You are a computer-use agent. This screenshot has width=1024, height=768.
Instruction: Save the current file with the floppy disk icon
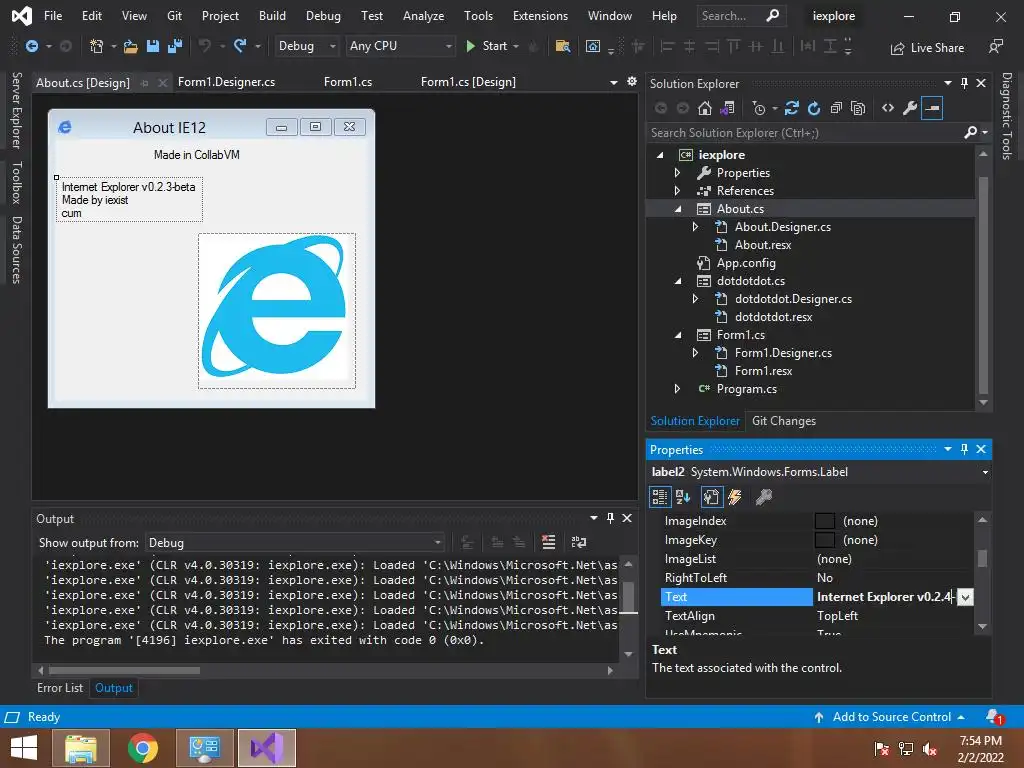point(153,46)
